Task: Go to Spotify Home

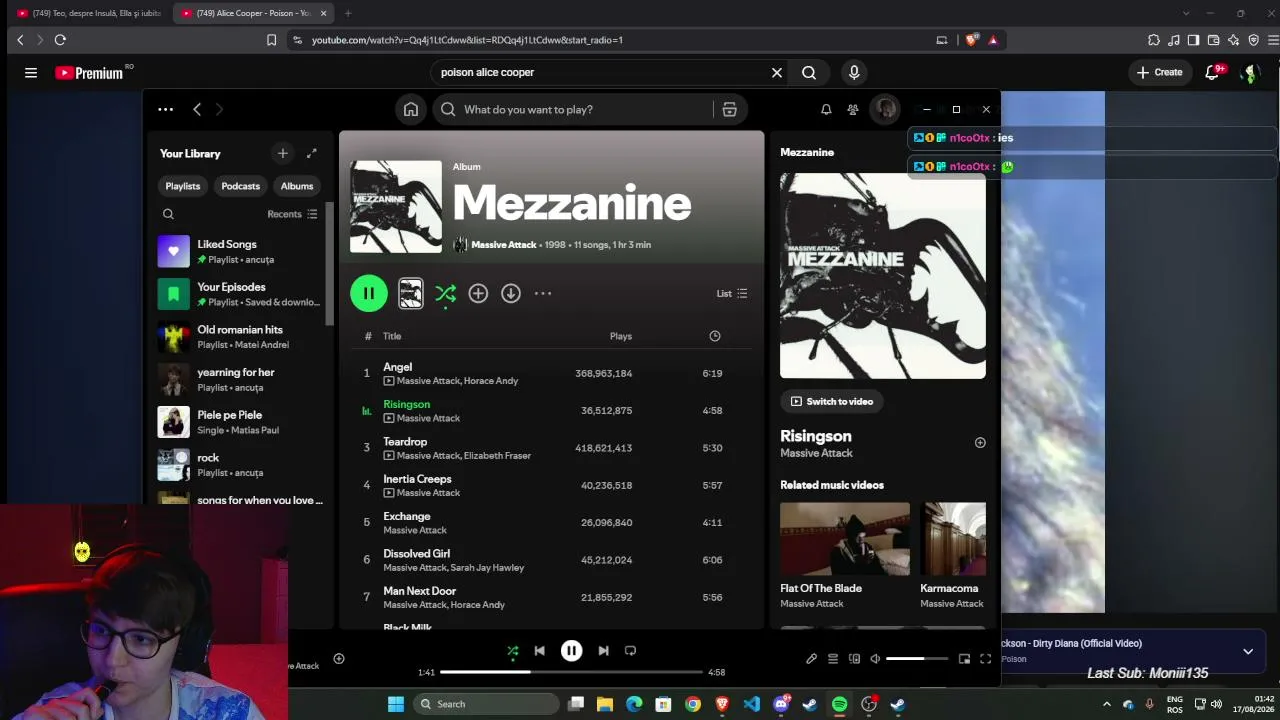Action: click(x=411, y=110)
